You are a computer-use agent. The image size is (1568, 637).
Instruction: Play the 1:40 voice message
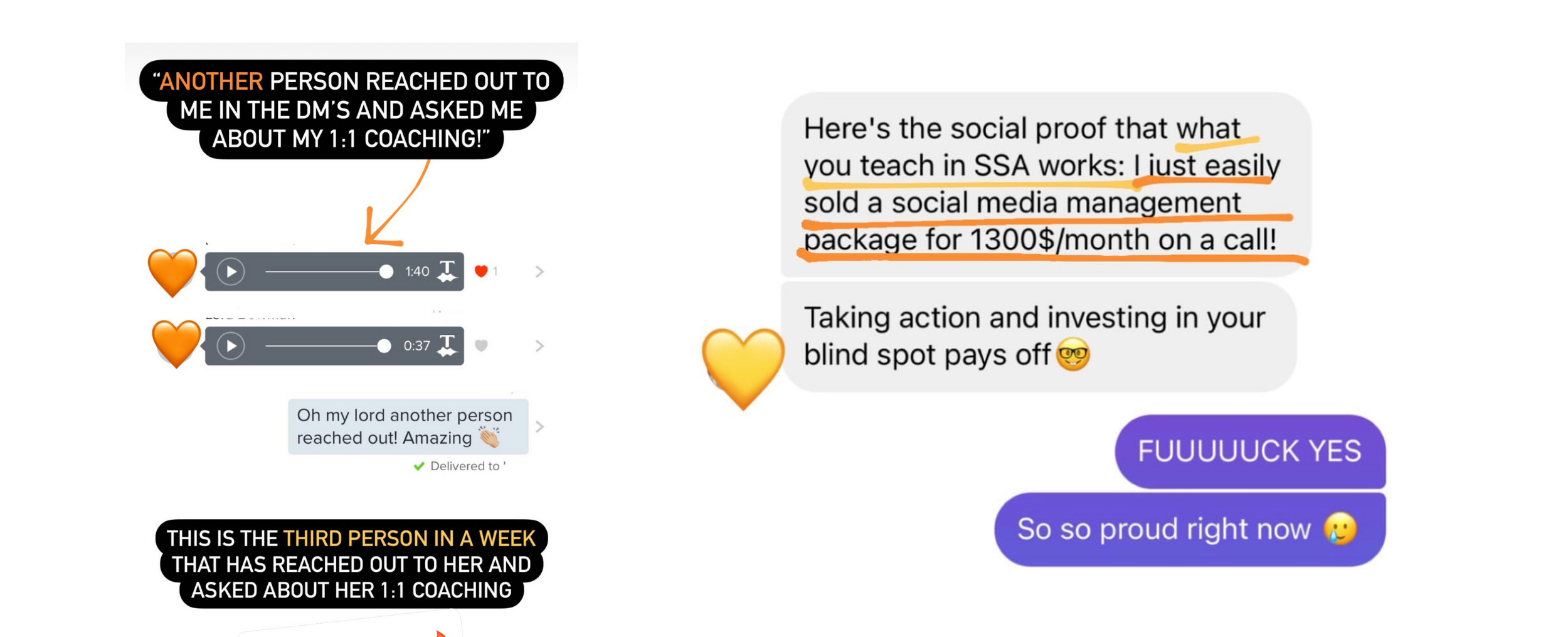231,271
